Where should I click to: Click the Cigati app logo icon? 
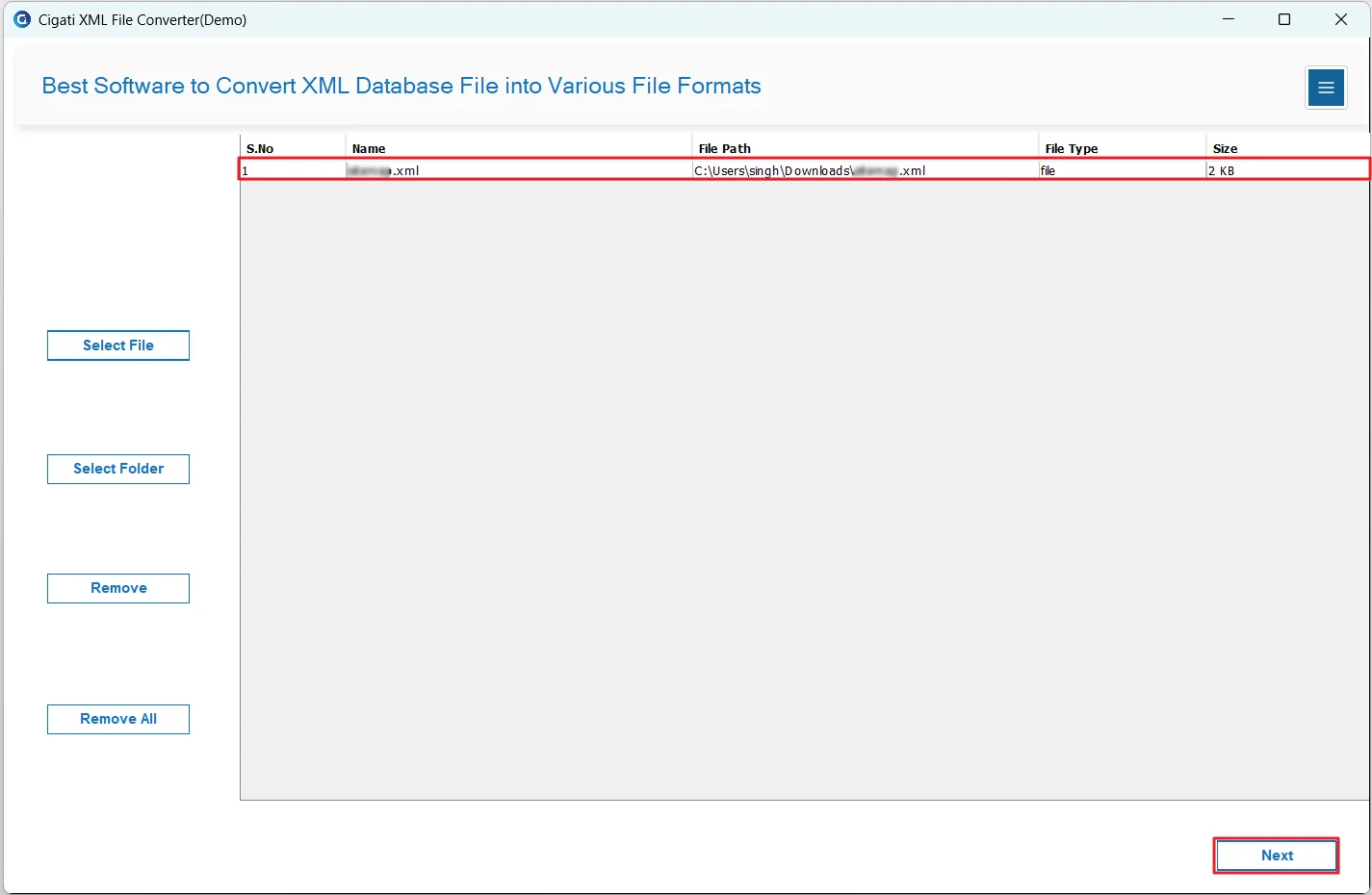tap(22, 19)
